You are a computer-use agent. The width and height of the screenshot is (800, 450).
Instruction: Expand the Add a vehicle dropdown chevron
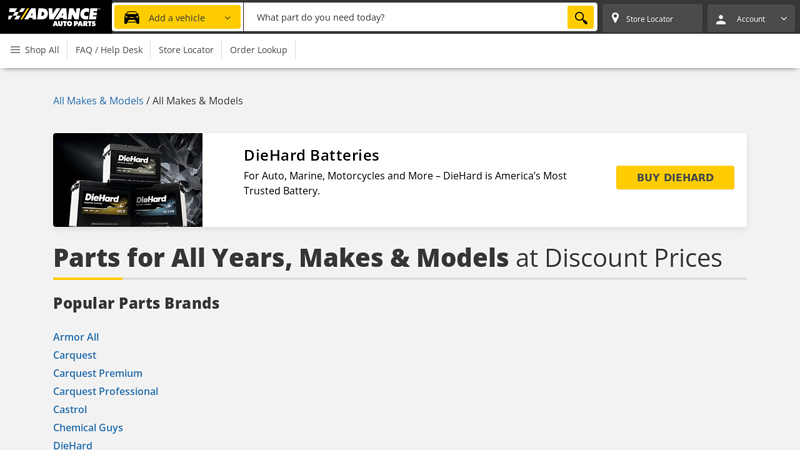click(228, 18)
